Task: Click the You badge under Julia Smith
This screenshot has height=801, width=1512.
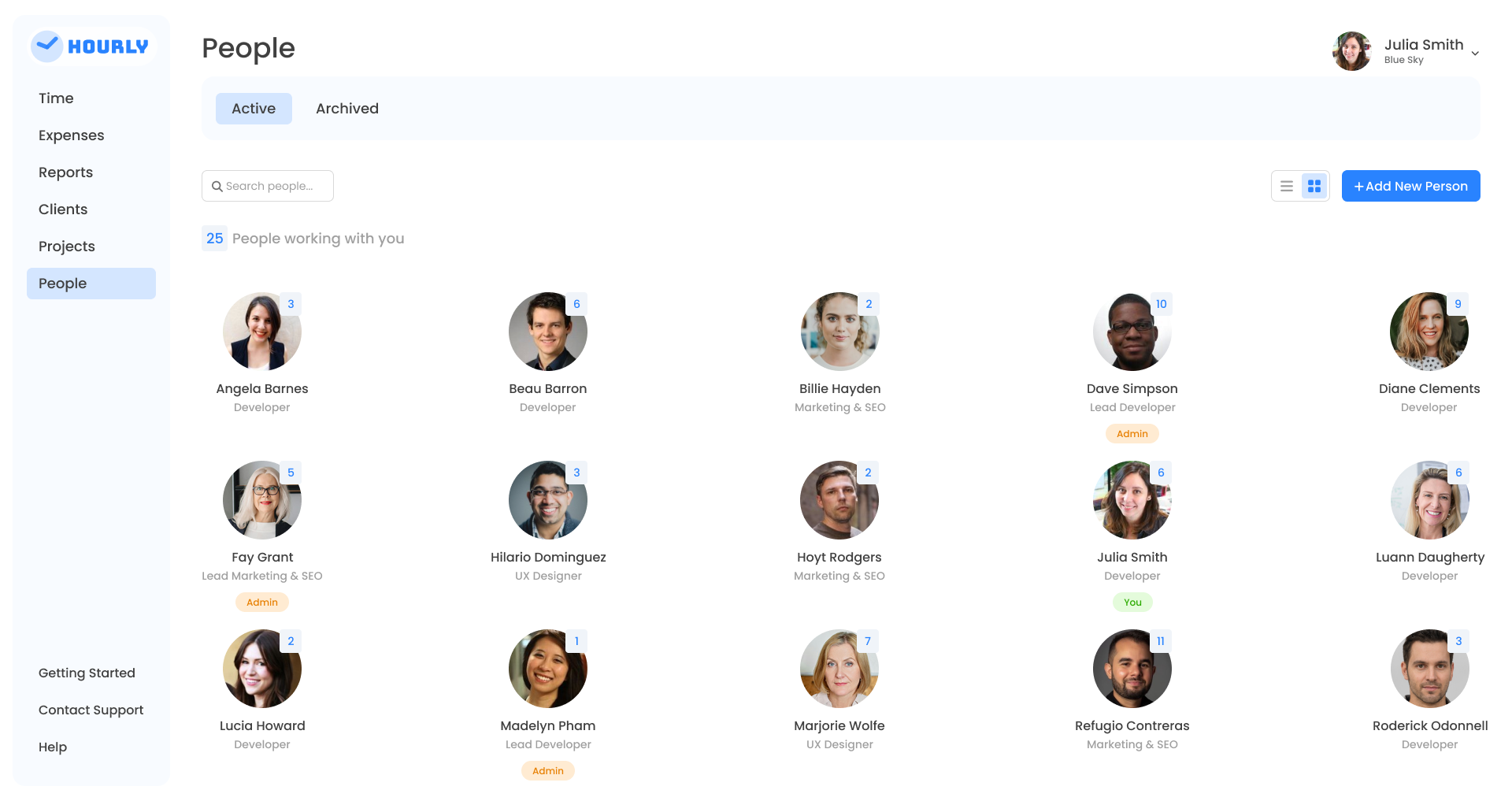Action: pyautogui.click(x=1132, y=603)
